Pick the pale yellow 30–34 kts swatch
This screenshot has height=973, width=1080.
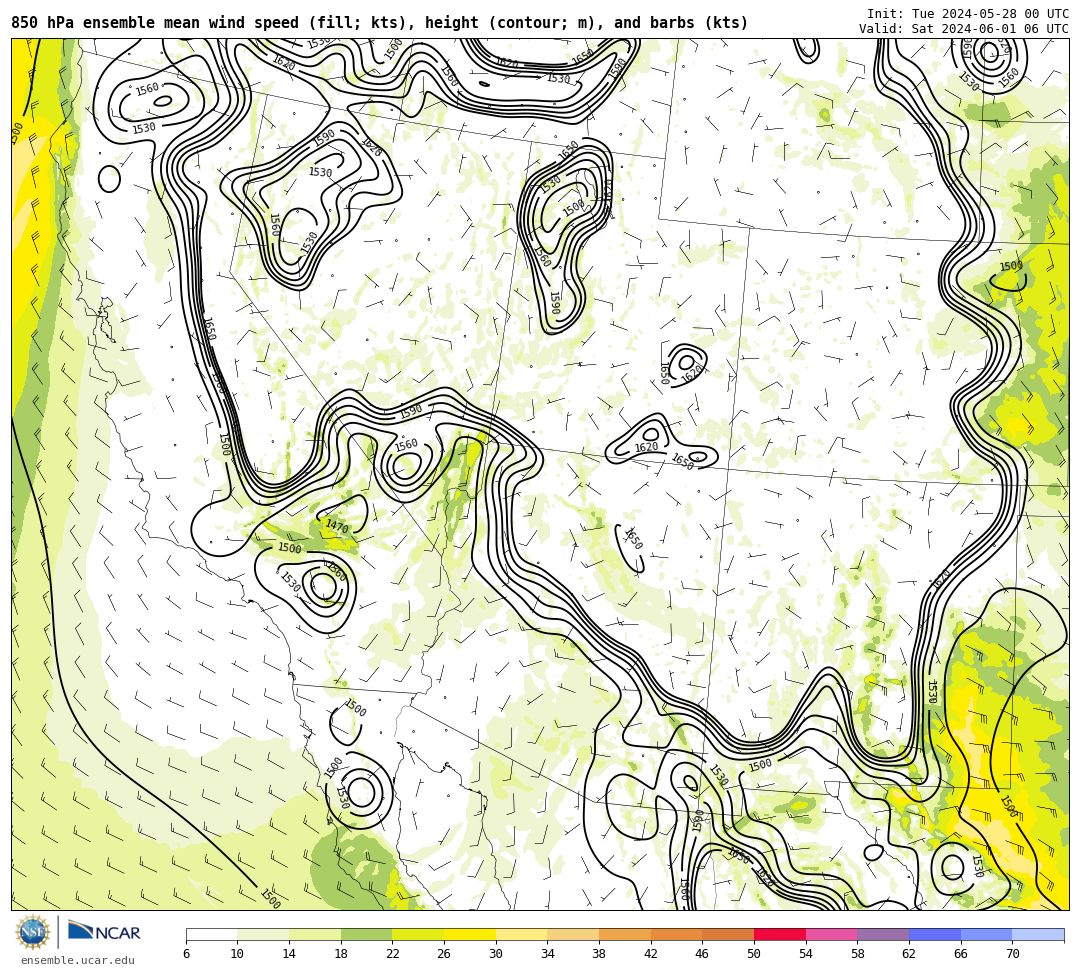pyautogui.click(x=521, y=934)
